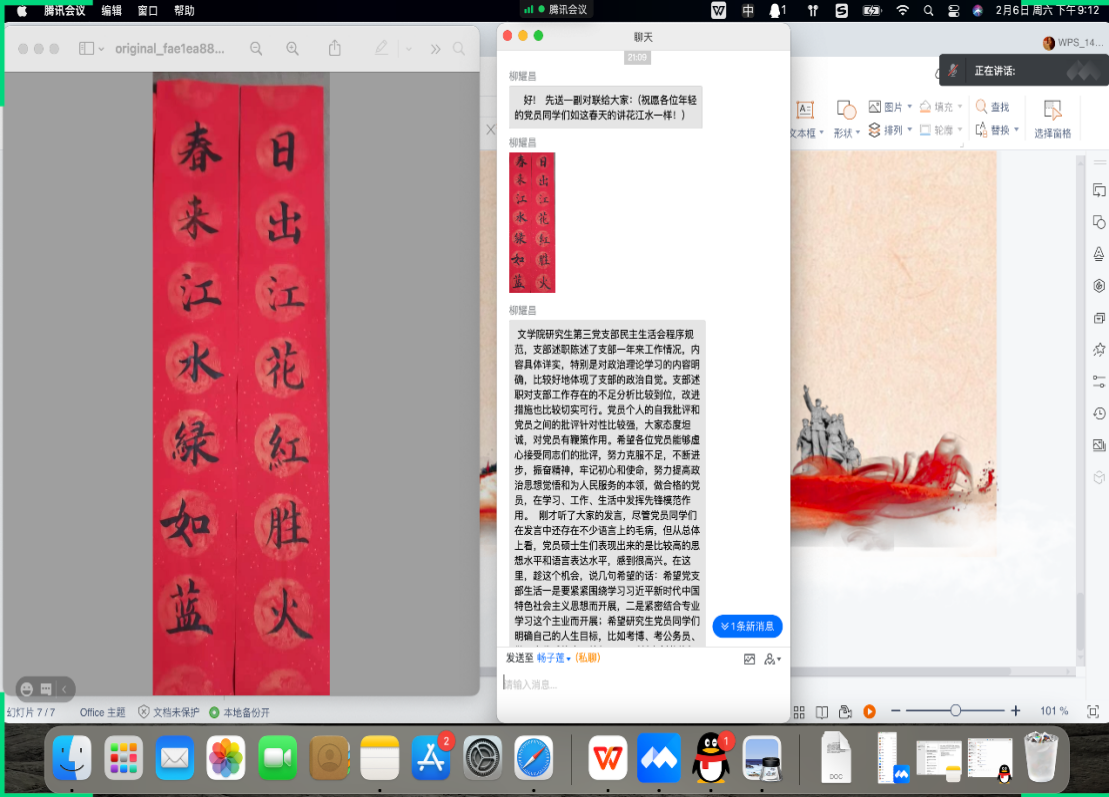Share the image from Preview toolbar

click(335, 48)
